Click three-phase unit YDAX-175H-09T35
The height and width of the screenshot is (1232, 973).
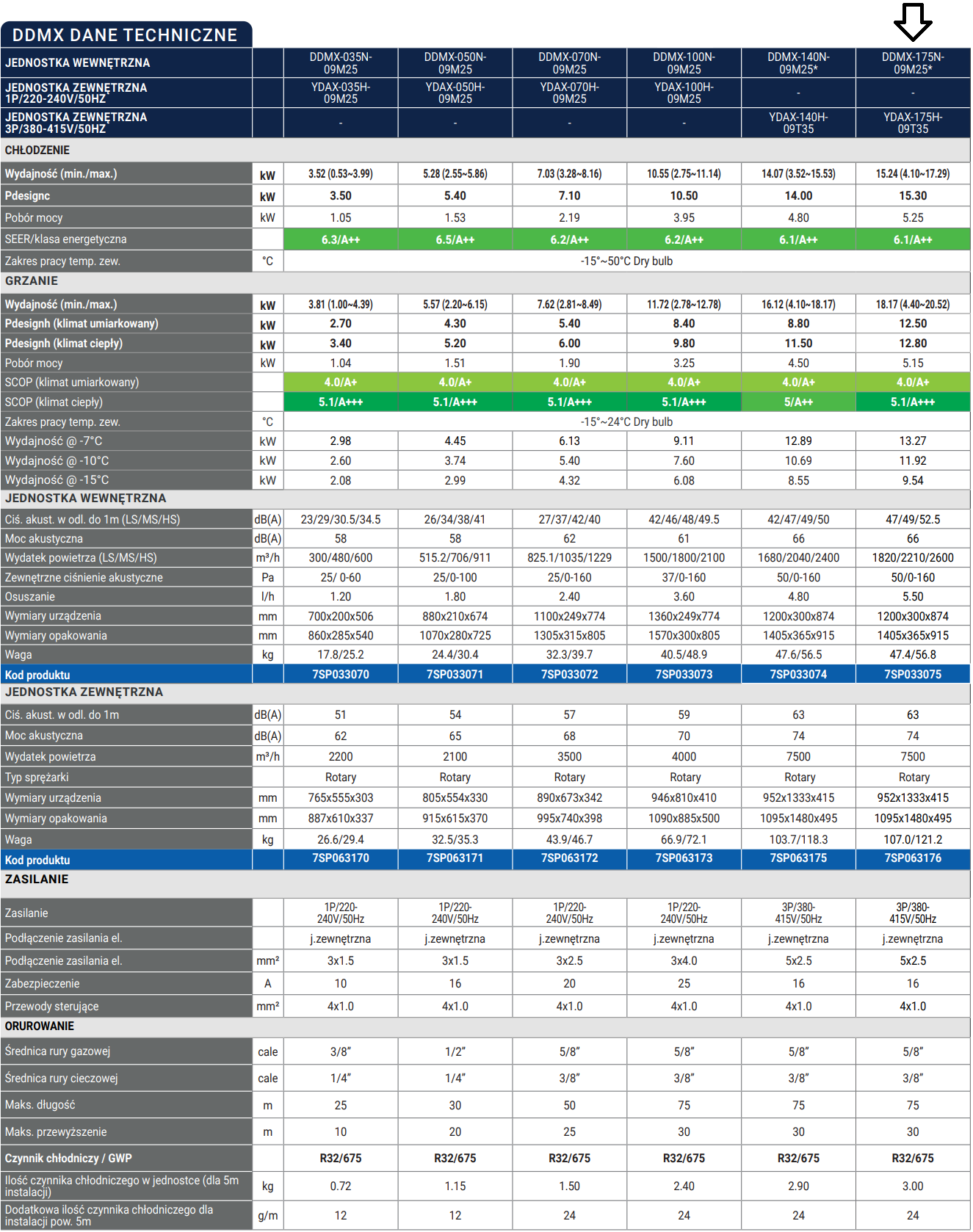click(914, 123)
